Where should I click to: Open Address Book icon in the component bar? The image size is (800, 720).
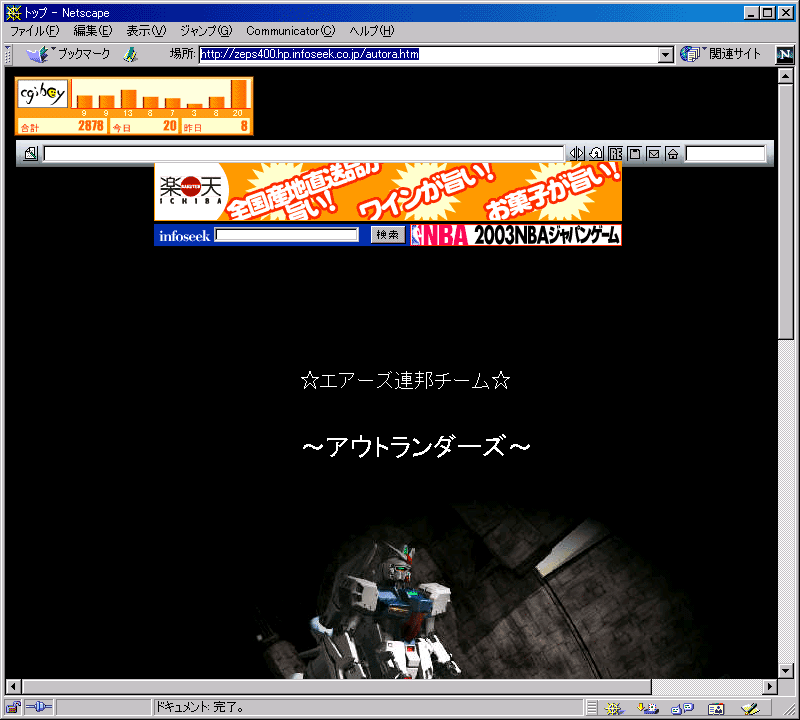point(716,708)
